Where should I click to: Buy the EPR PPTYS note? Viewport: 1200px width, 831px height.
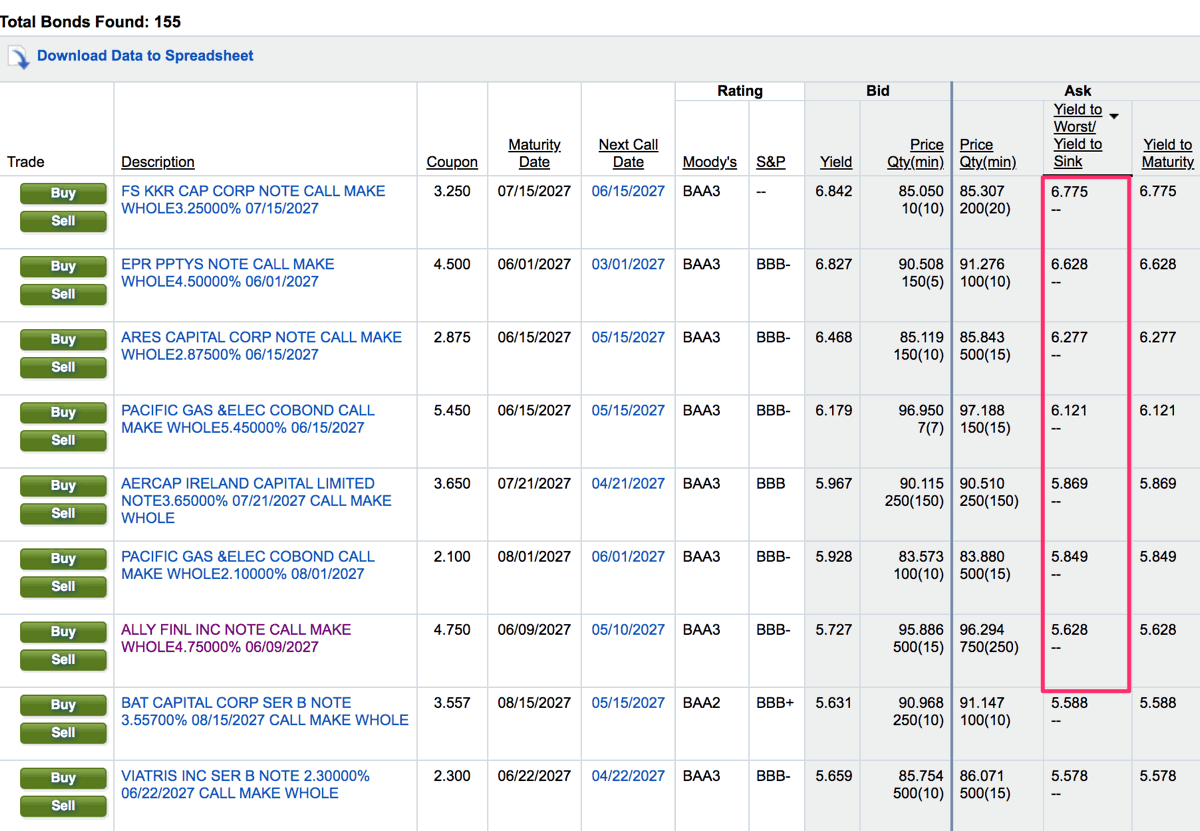(63, 267)
